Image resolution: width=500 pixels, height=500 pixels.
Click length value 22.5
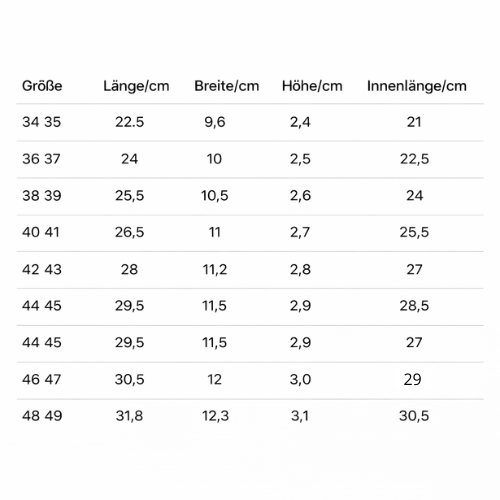tap(129, 122)
